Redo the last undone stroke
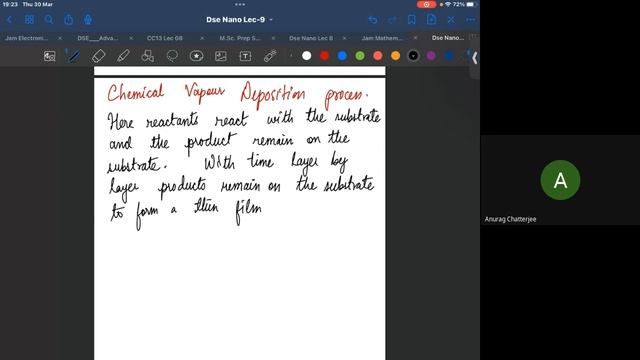640x360 pixels. 392,20
